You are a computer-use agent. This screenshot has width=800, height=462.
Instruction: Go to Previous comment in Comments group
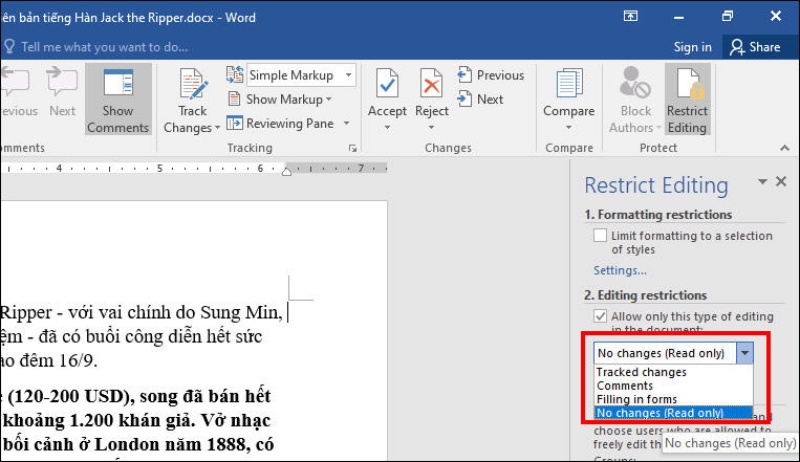point(19,92)
